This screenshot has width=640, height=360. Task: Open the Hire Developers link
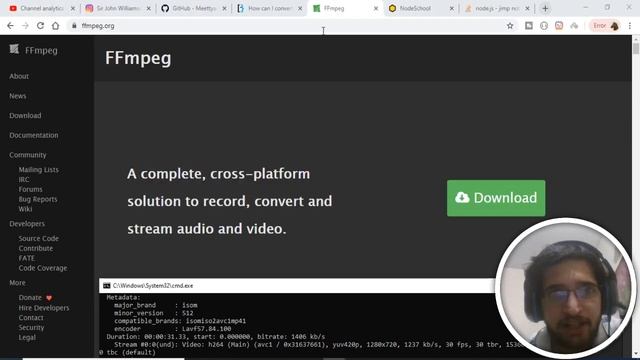(44, 308)
